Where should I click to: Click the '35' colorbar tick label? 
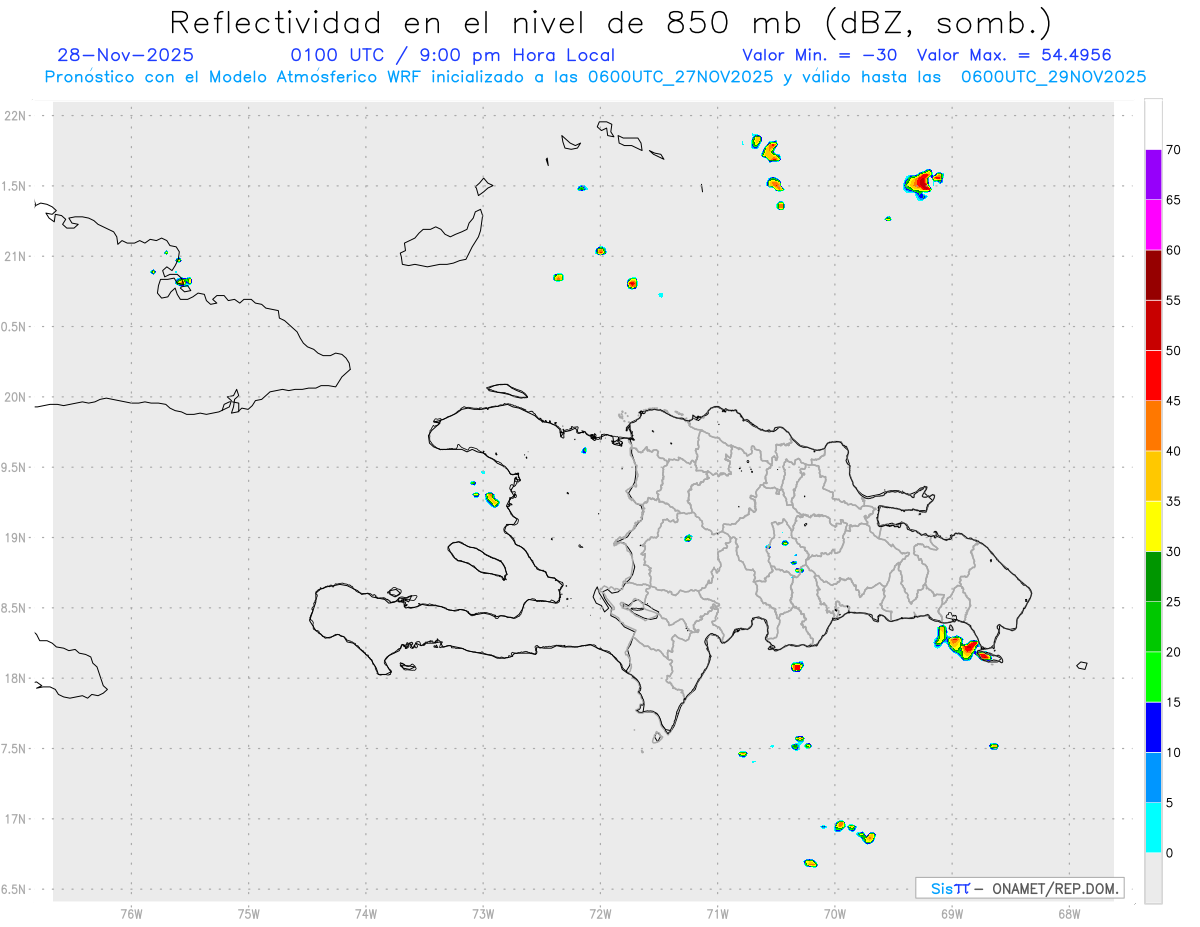click(x=1173, y=501)
